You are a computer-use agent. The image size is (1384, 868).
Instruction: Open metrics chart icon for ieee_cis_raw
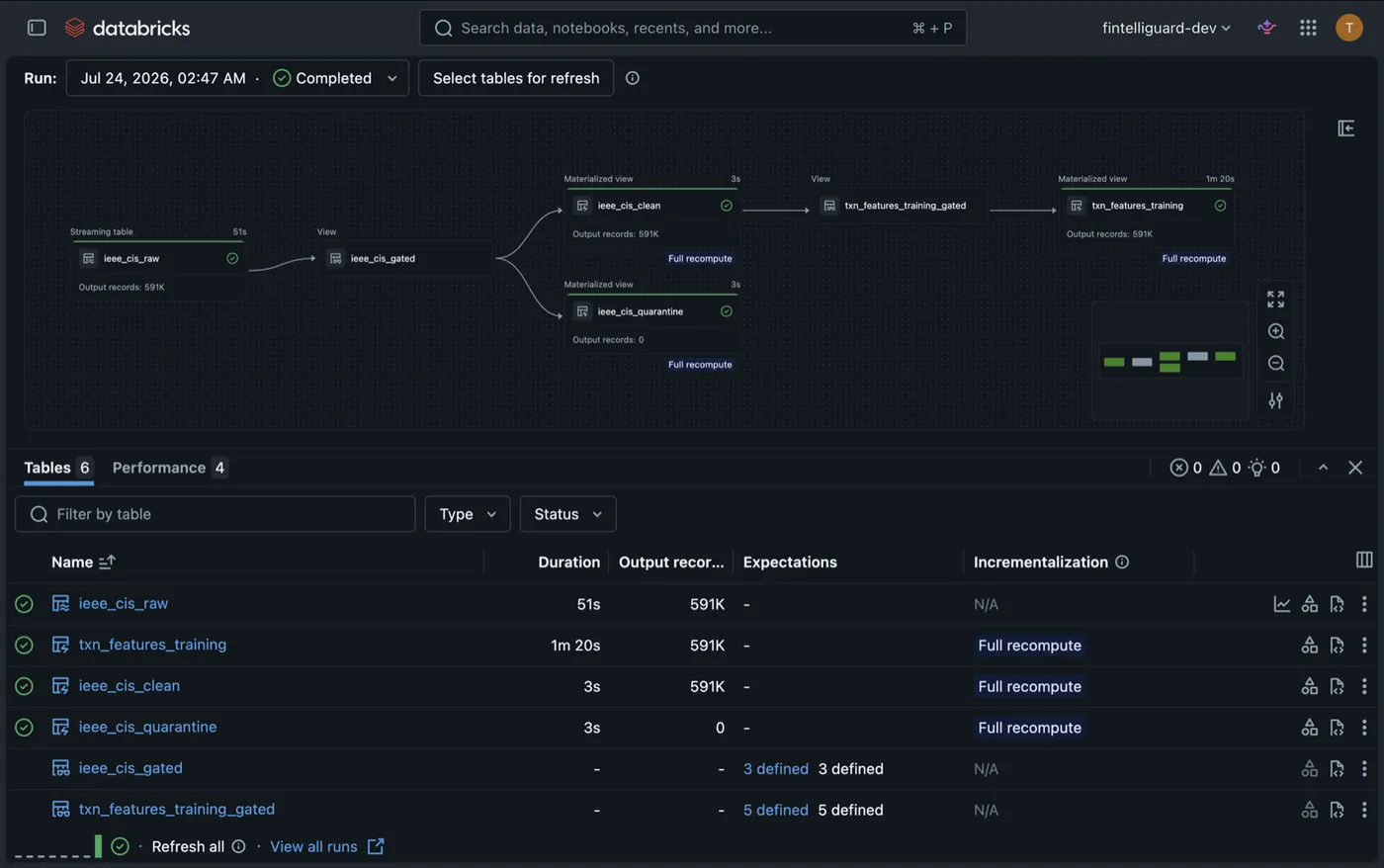(1282, 604)
